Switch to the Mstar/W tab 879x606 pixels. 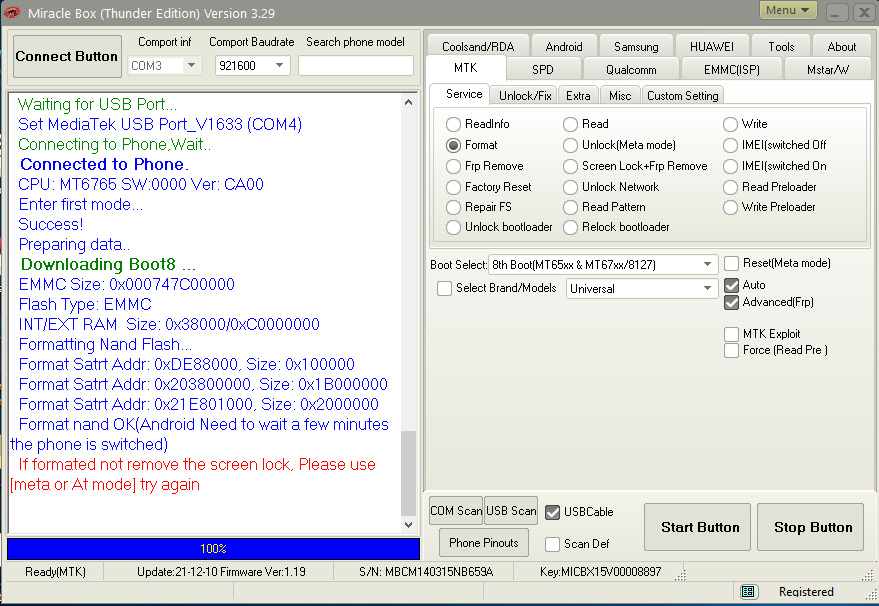pos(828,70)
